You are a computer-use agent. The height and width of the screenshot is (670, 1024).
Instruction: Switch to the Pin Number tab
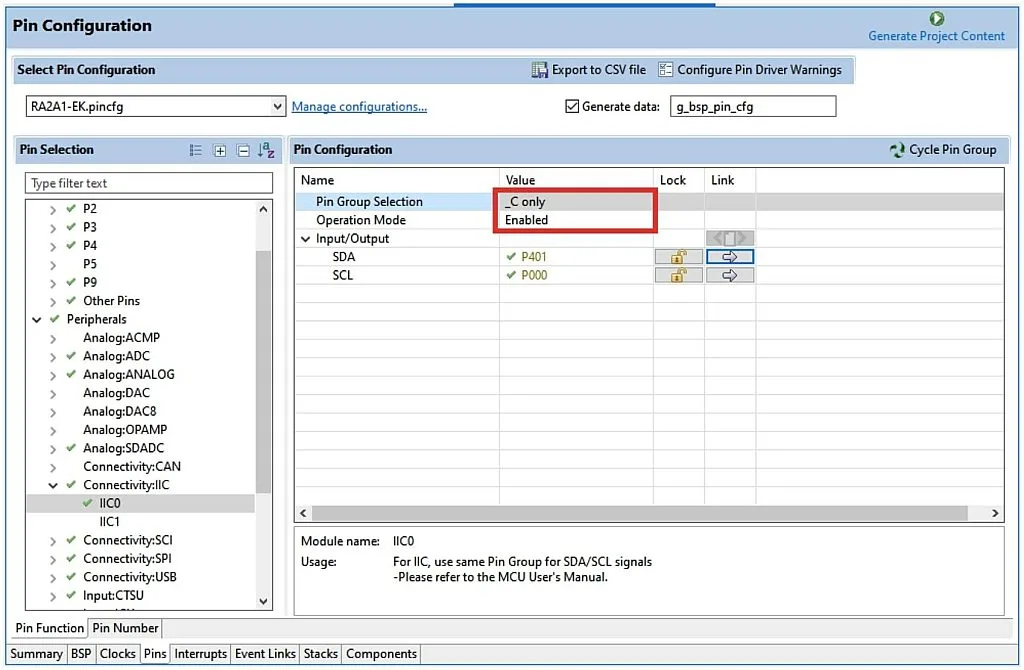(x=125, y=628)
